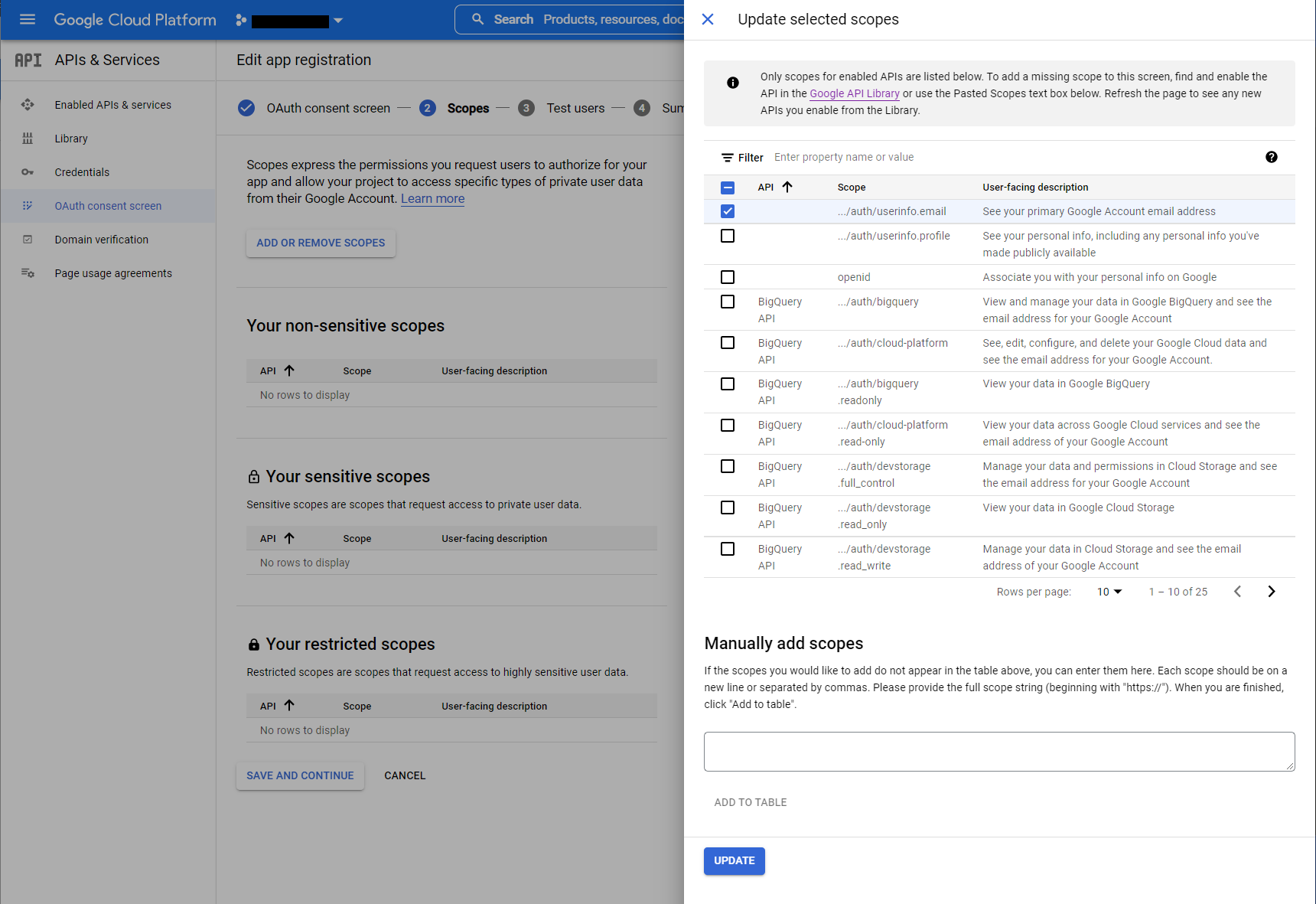1316x904 pixels.
Task: Check the select-all scopes checkbox
Action: tap(728, 187)
